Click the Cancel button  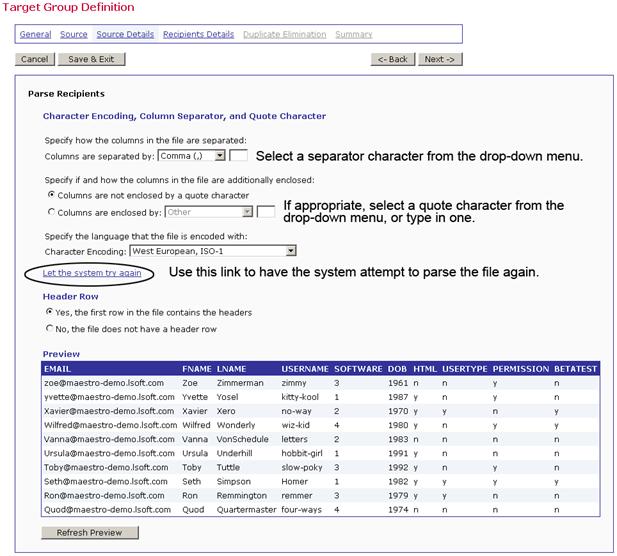point(35,59)
